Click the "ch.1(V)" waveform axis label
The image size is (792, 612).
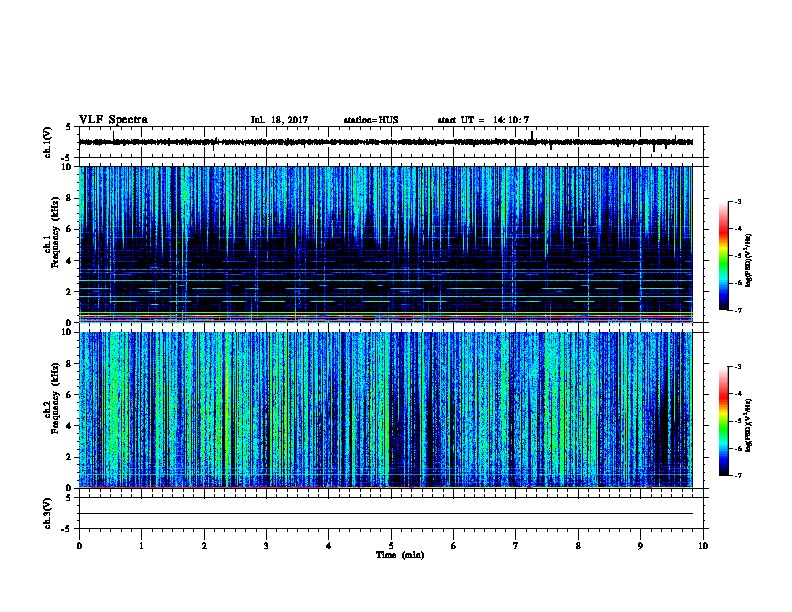click(47, 142)
